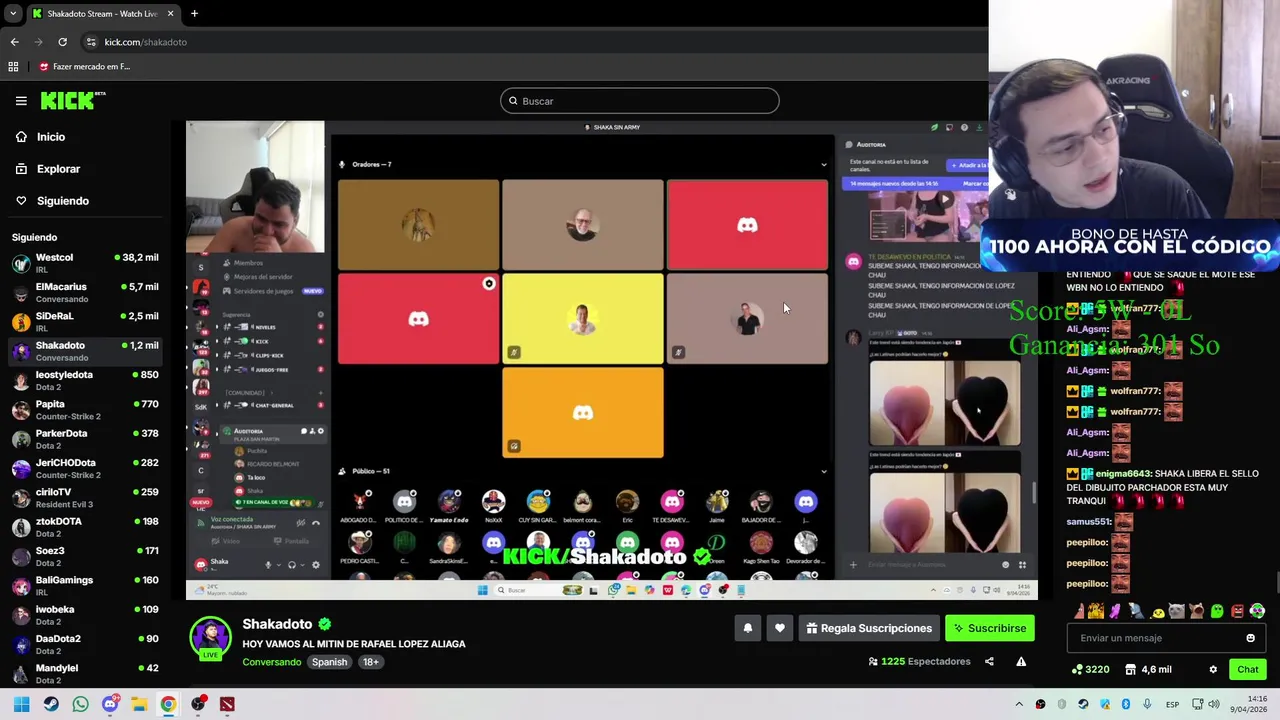Image resolution: width=1280 pixels, height=720 pixels.
Task: Click the green Suscribirse button
Action: (990, 628)
